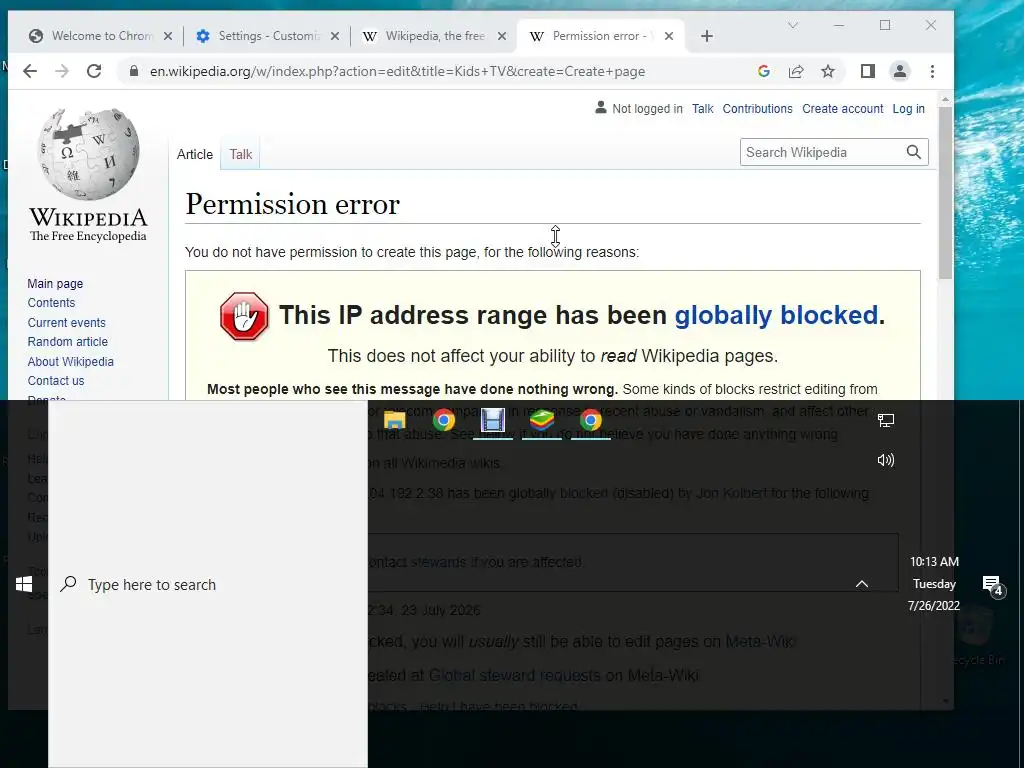Screen dimensions: 1024x768
Task: Close the Settings tab
Action: pyautogui.click(x=335, y=36)
